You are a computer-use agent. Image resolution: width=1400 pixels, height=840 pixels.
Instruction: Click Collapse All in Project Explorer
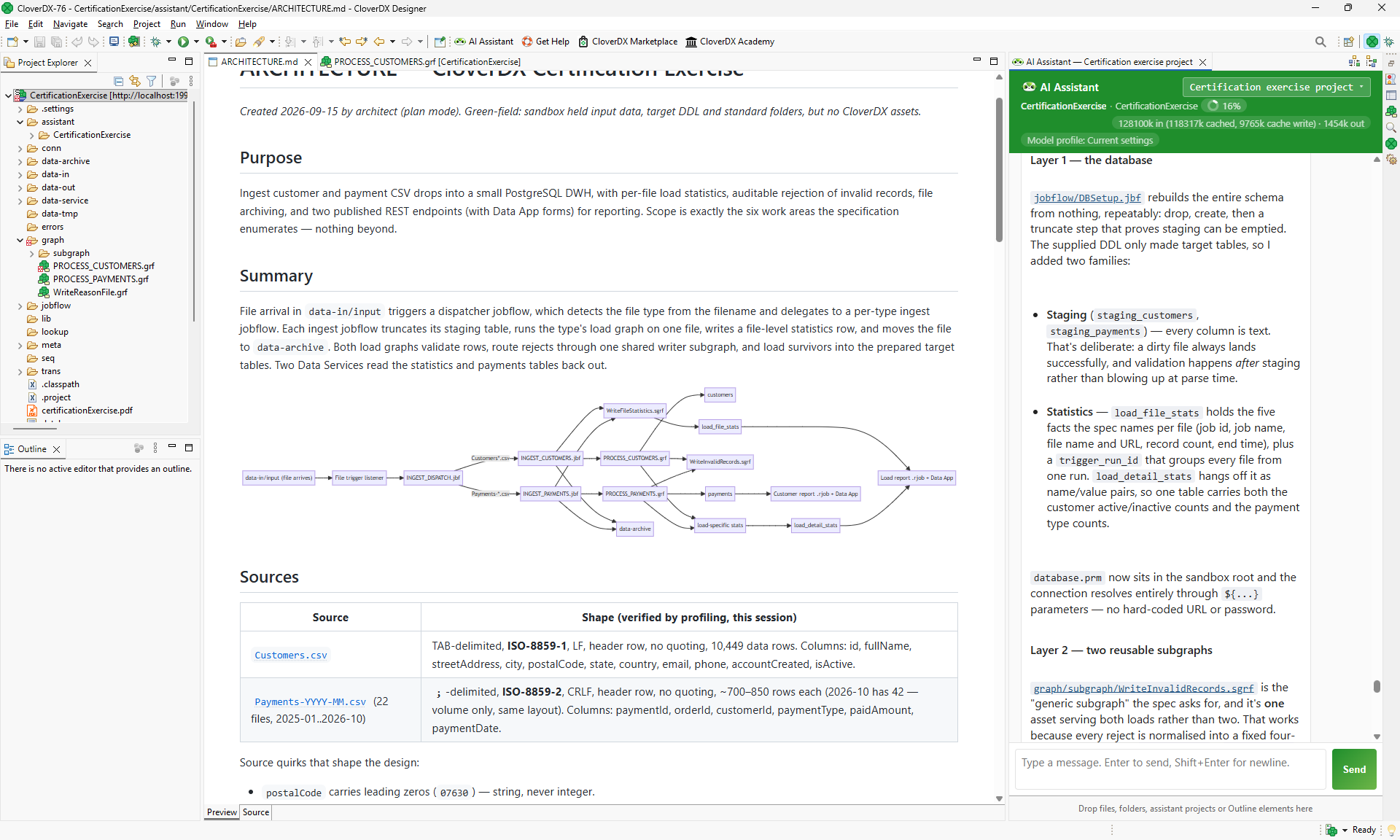pos(119,81)
